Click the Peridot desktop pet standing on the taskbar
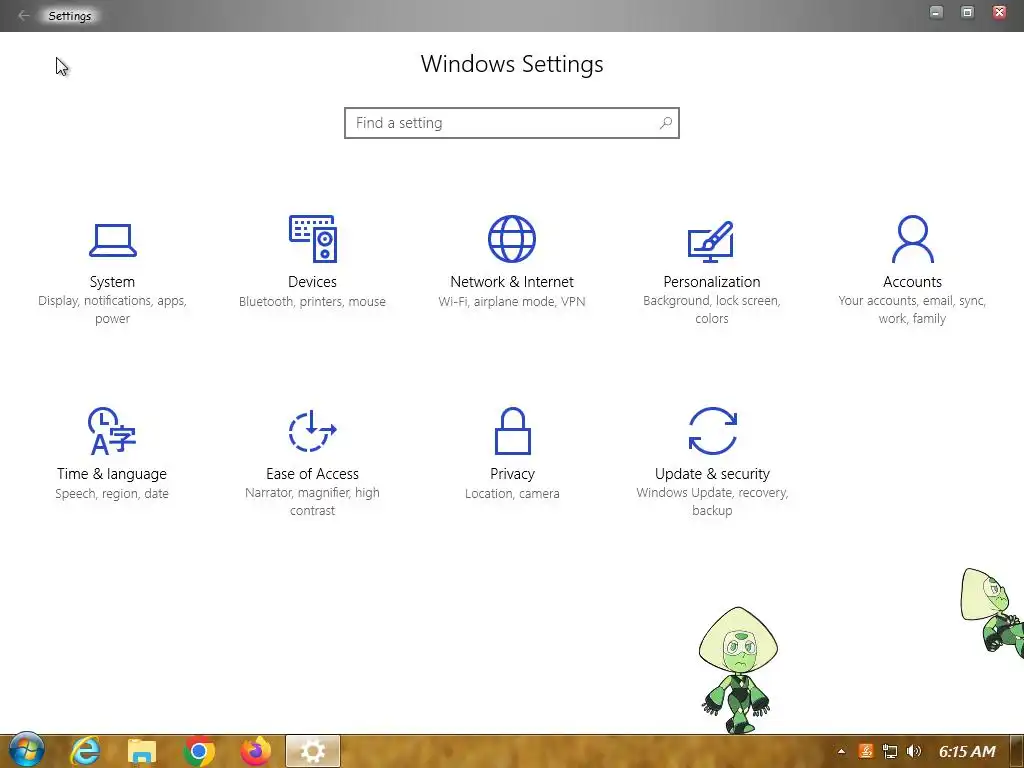1024x768 pixels. tap(738, 670)
